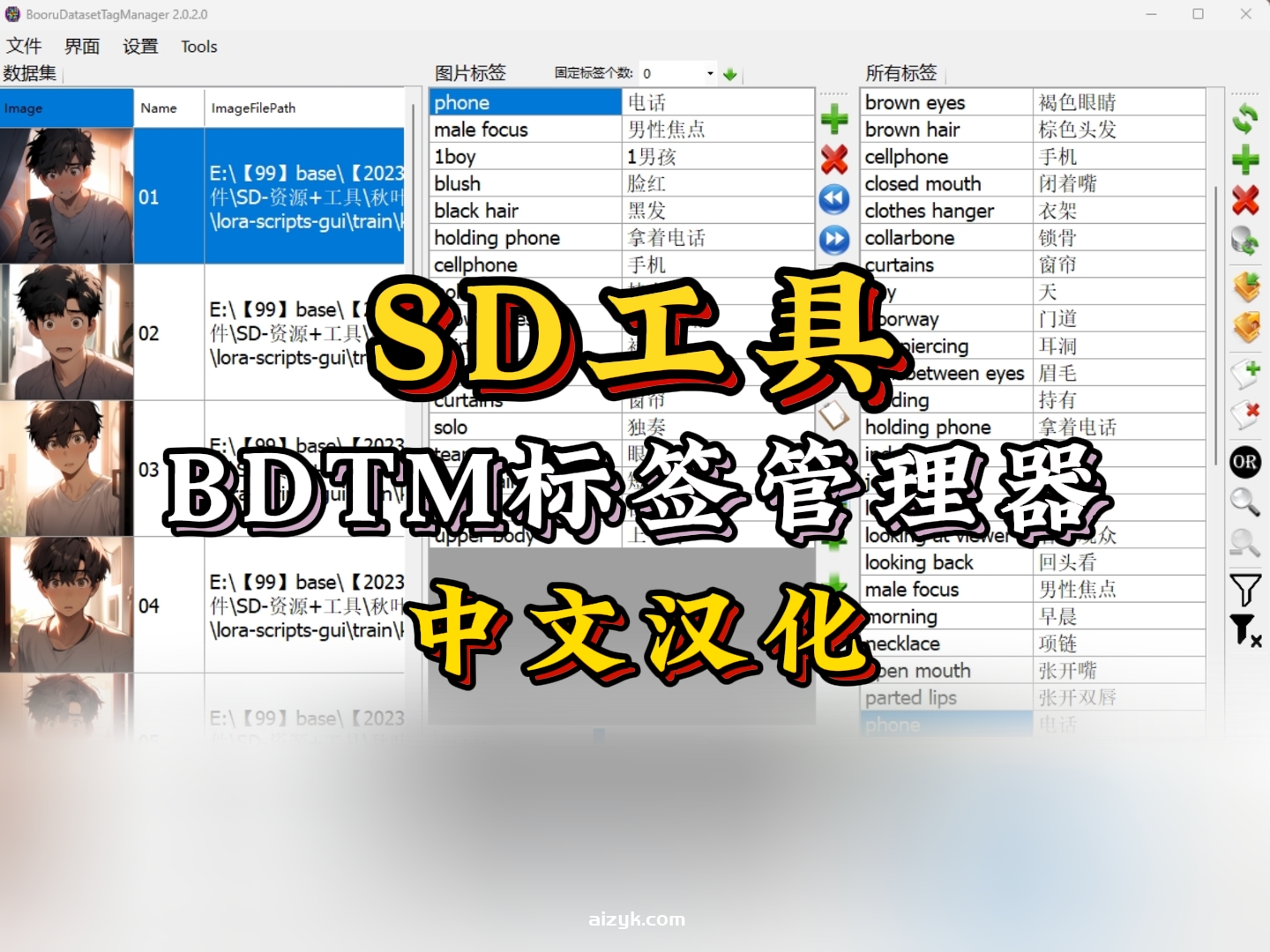
Task: Add a new tag with the green plus icon
Action: click(x=833, y=119)
